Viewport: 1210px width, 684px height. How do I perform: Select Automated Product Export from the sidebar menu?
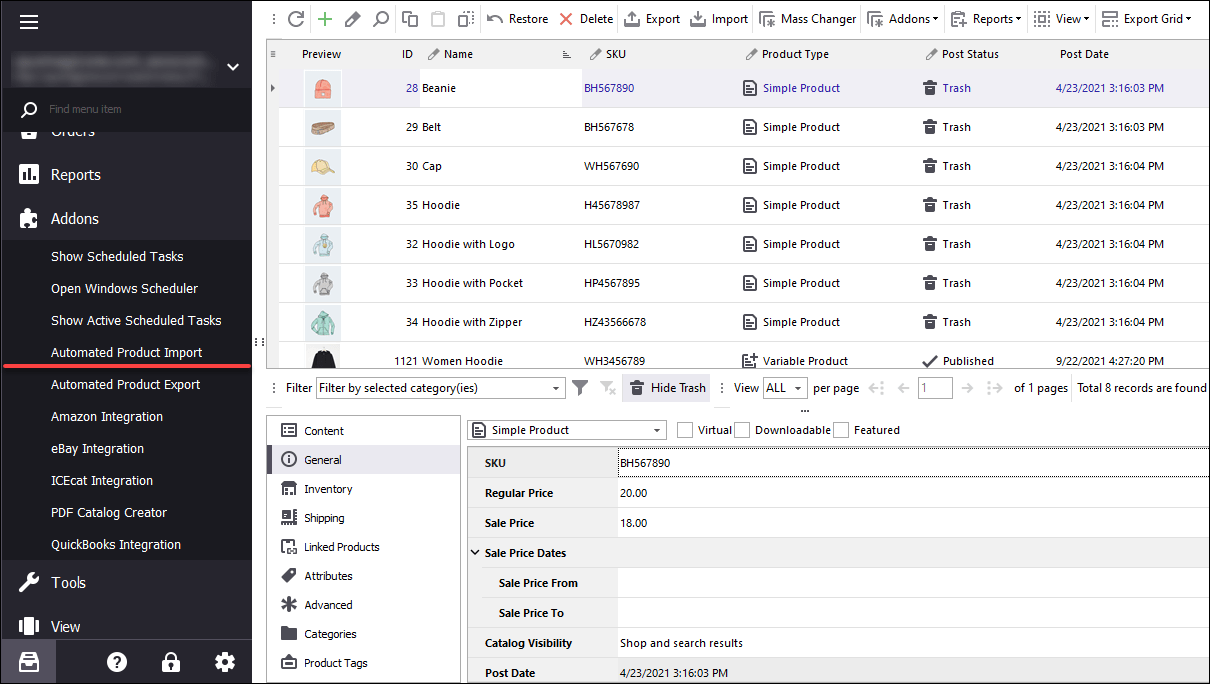(128, 384)
